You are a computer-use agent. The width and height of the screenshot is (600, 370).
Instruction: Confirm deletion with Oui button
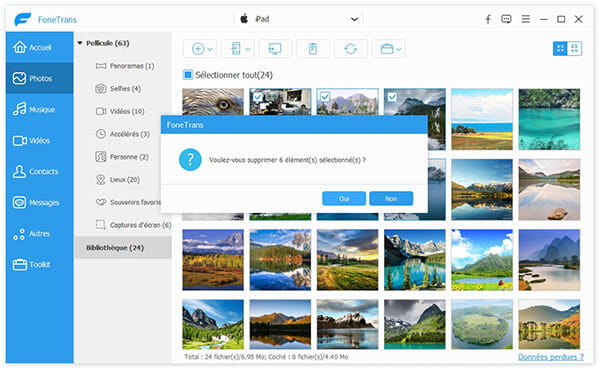pyautogui.click(x=344, y=199)
